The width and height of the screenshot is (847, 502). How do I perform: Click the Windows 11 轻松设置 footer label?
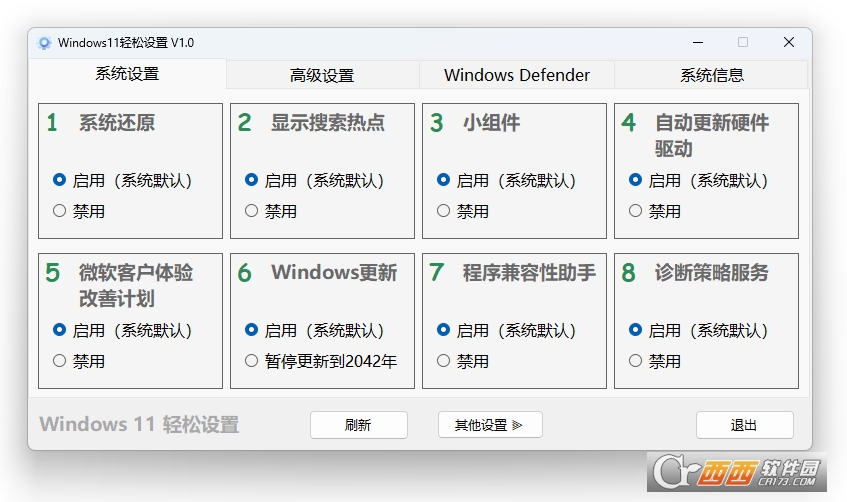(x=139, y=424)
